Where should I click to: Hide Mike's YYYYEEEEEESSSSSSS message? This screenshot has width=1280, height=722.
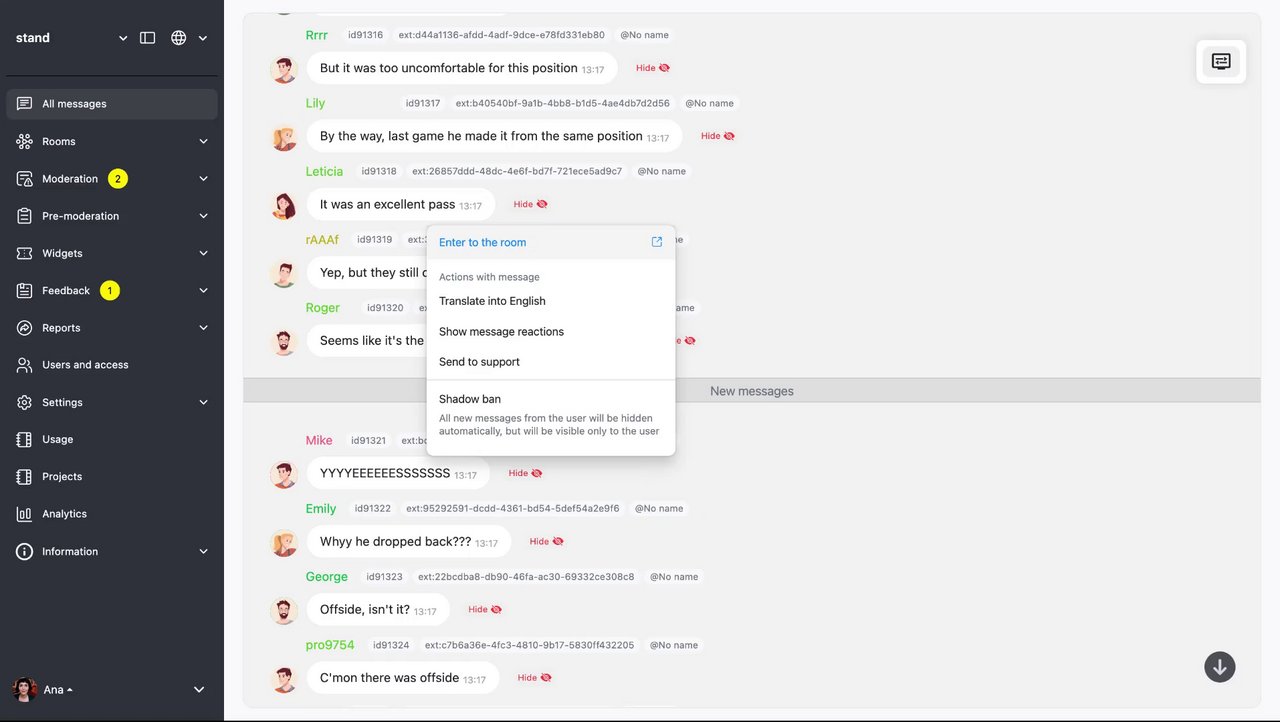point(526,473)
